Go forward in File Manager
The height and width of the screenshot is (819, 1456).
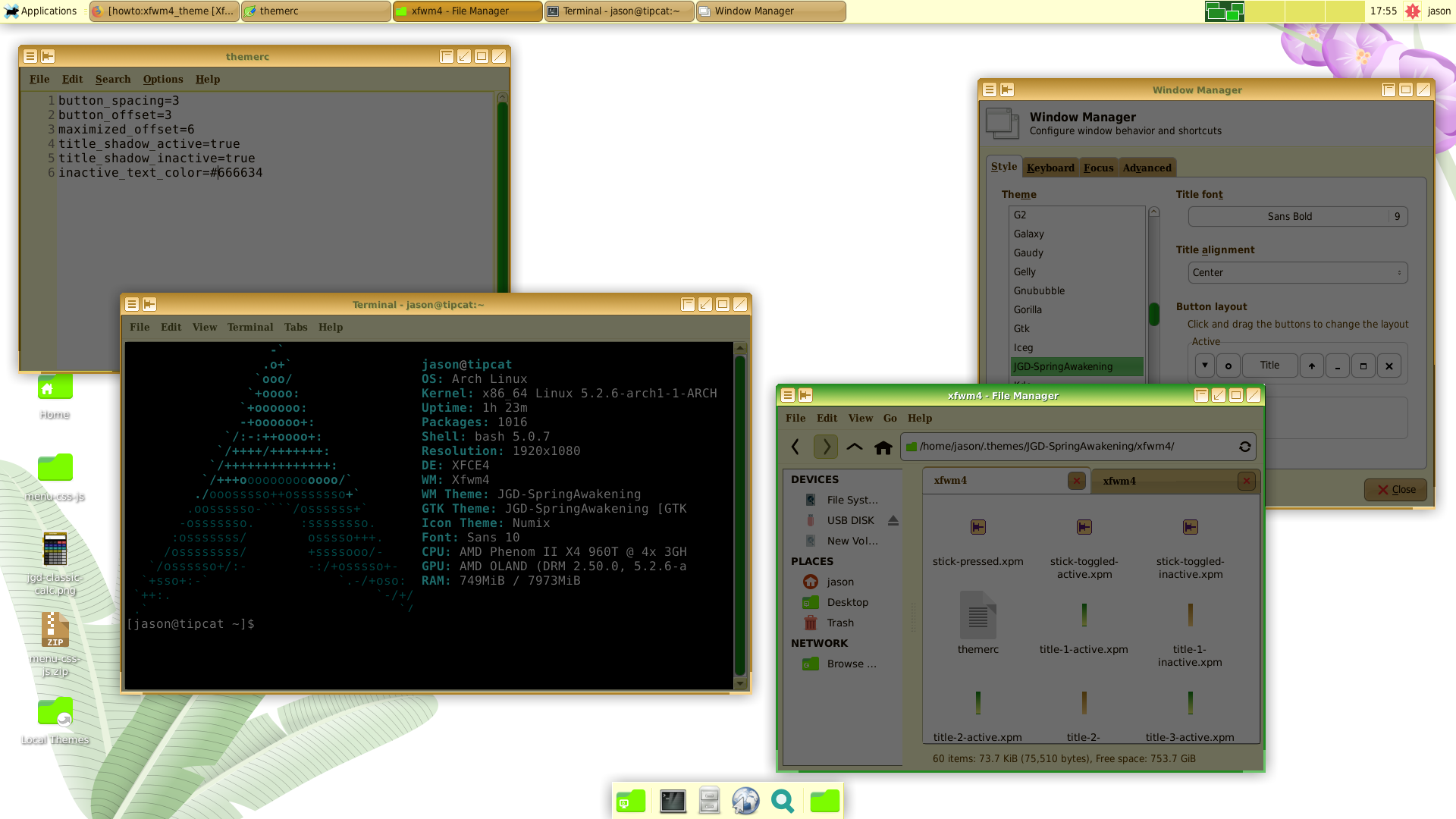(826, 447)
